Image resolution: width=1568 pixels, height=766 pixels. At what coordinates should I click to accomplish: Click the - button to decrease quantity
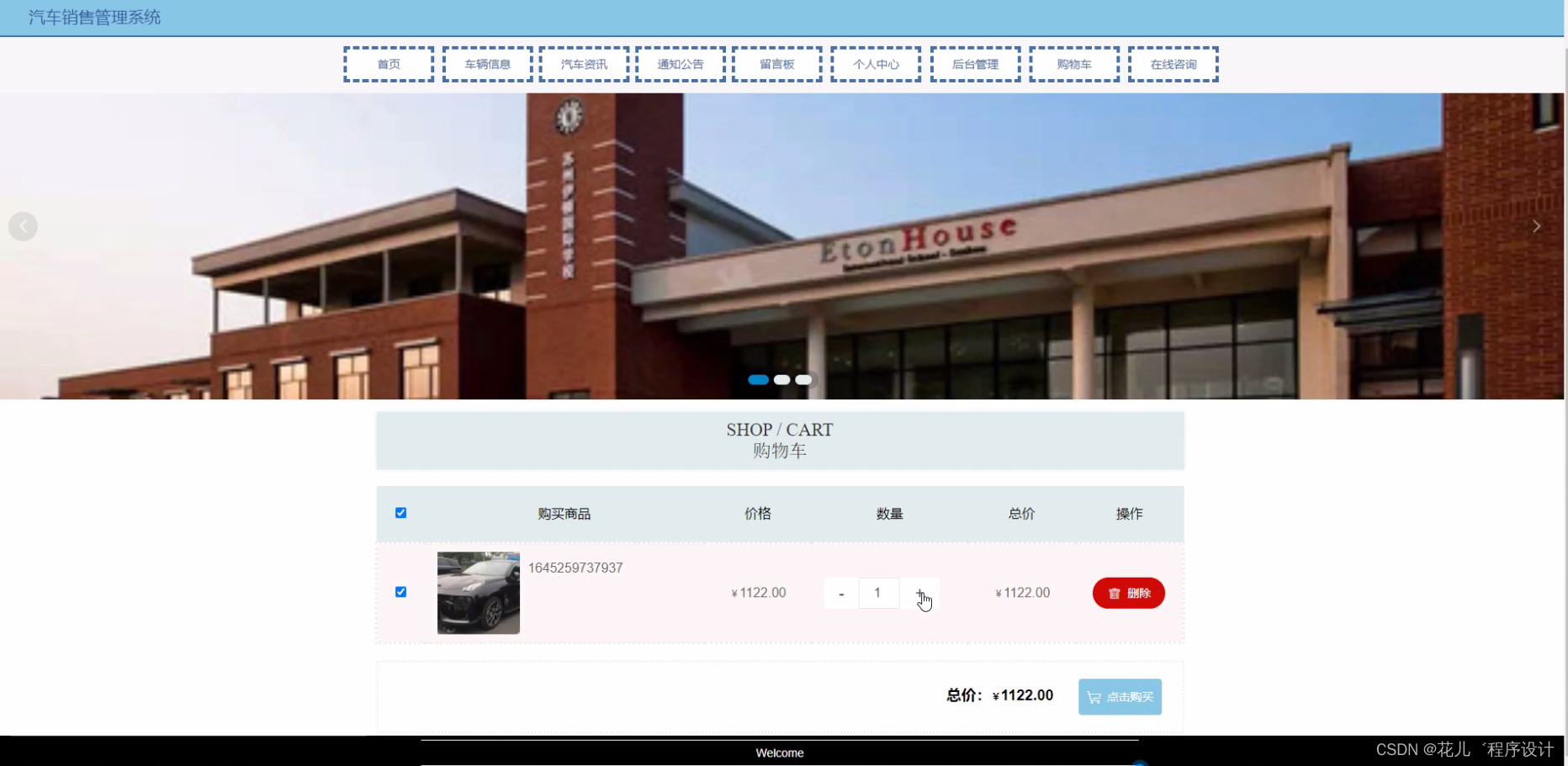840,593
